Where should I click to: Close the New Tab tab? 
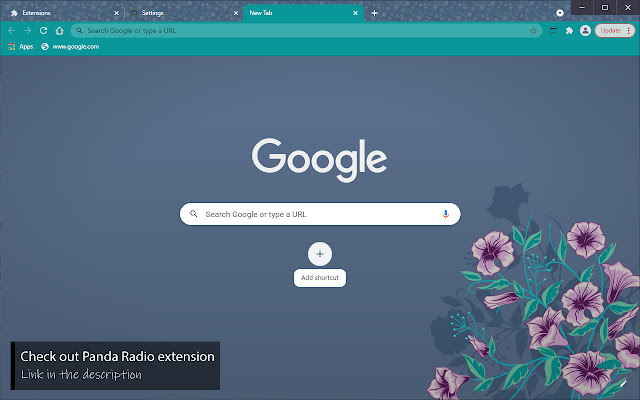(x=356, y=13)
